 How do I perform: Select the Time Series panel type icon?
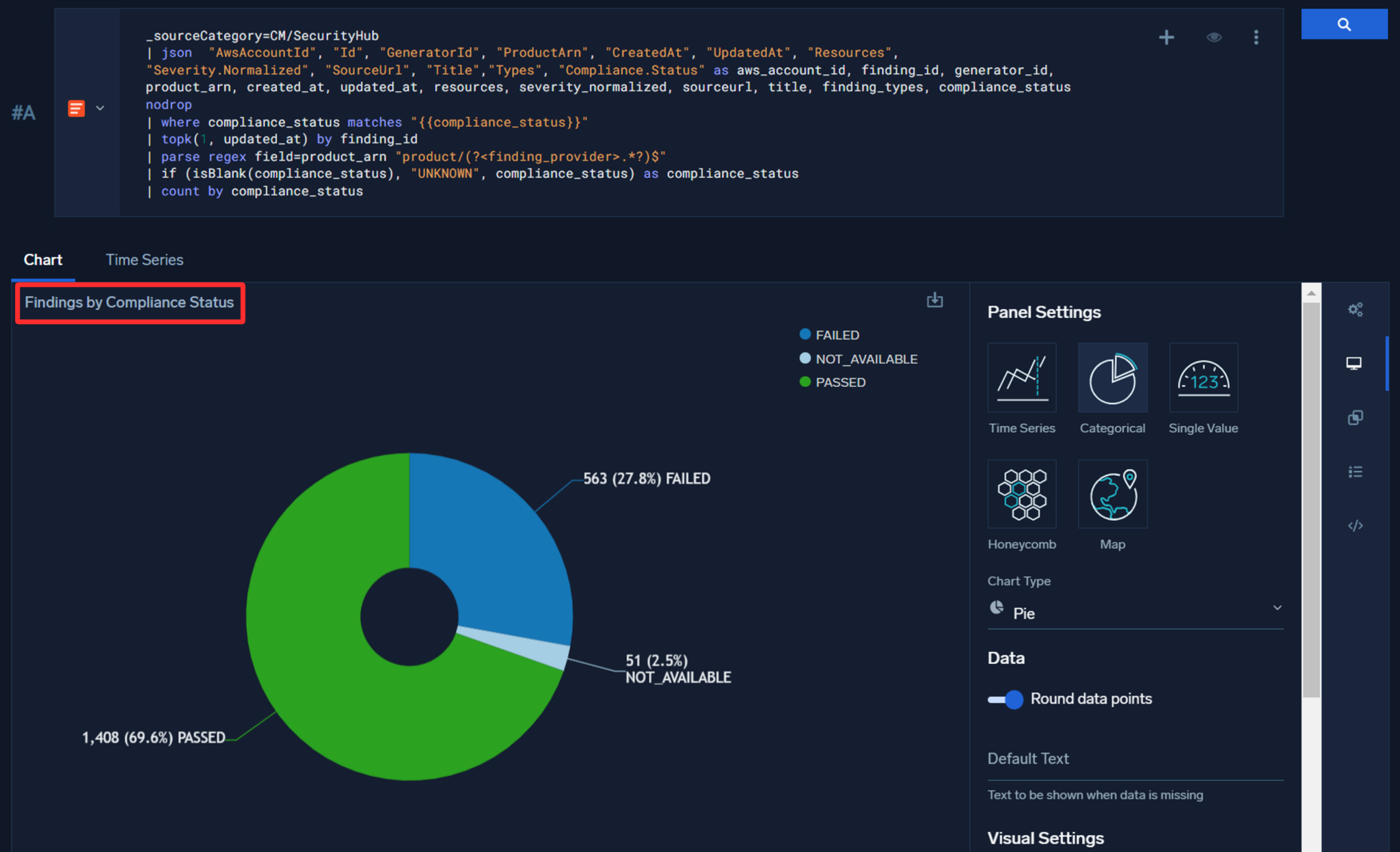[x=1021, y=377]
